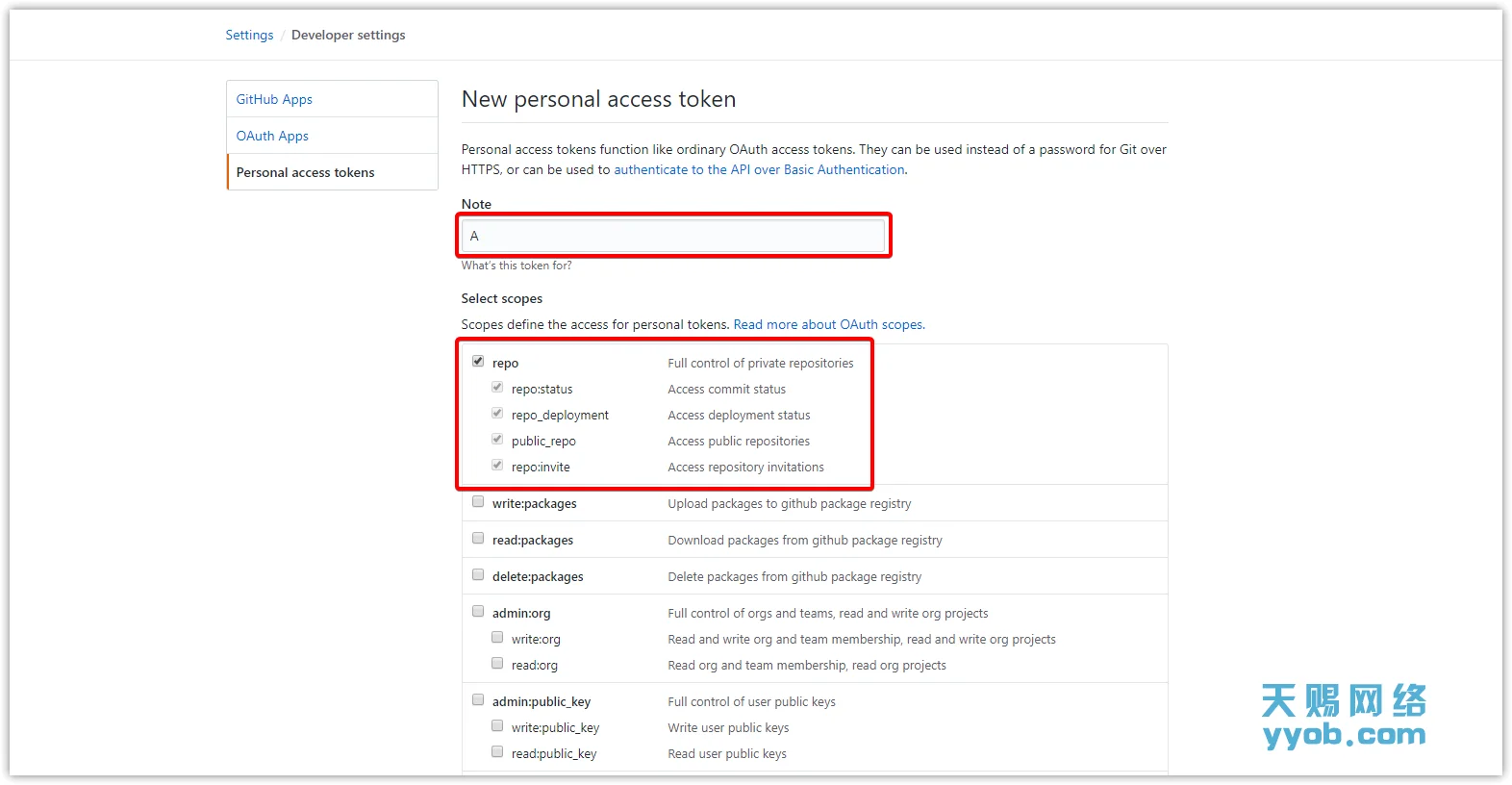1512x785 pixels.
Task: Click inside the Note text field
Action: (672, 235)
